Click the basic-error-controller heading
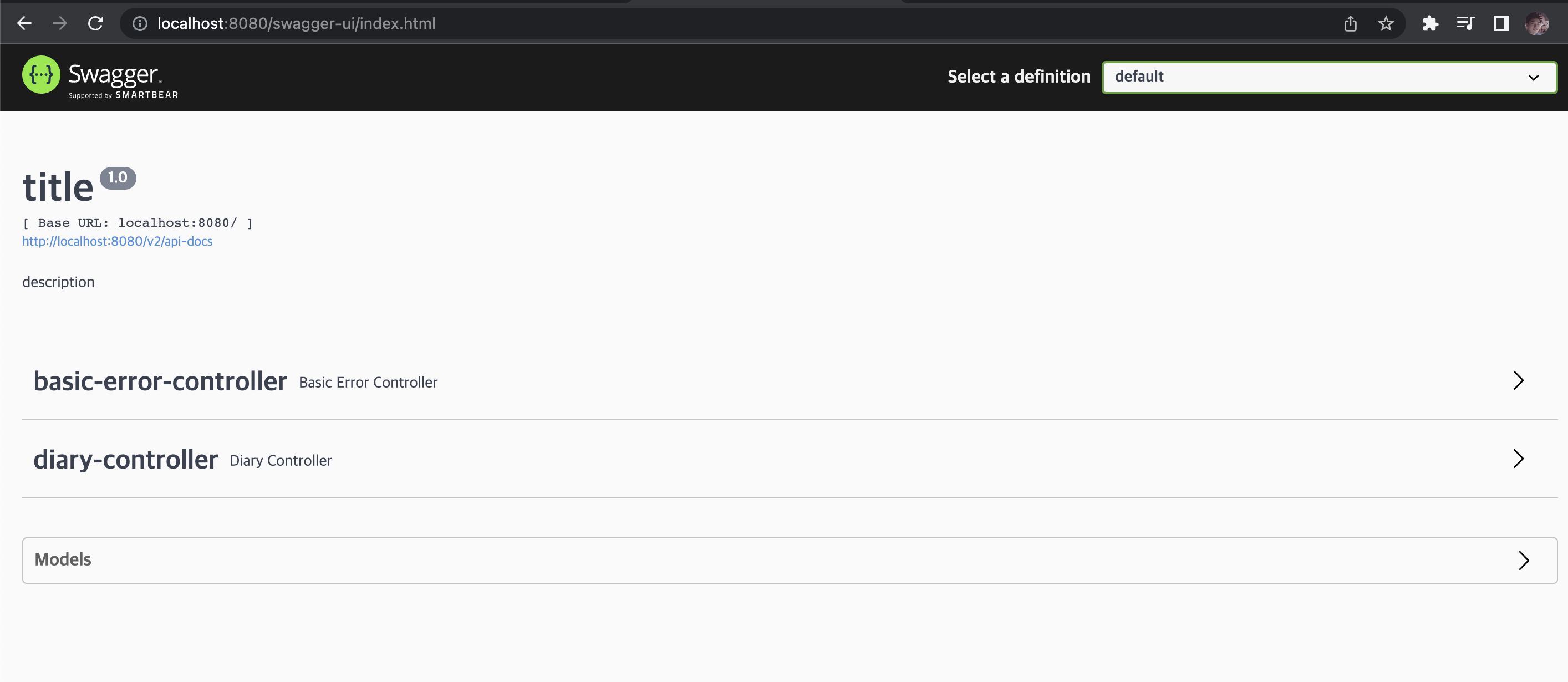 pos(160,381)
